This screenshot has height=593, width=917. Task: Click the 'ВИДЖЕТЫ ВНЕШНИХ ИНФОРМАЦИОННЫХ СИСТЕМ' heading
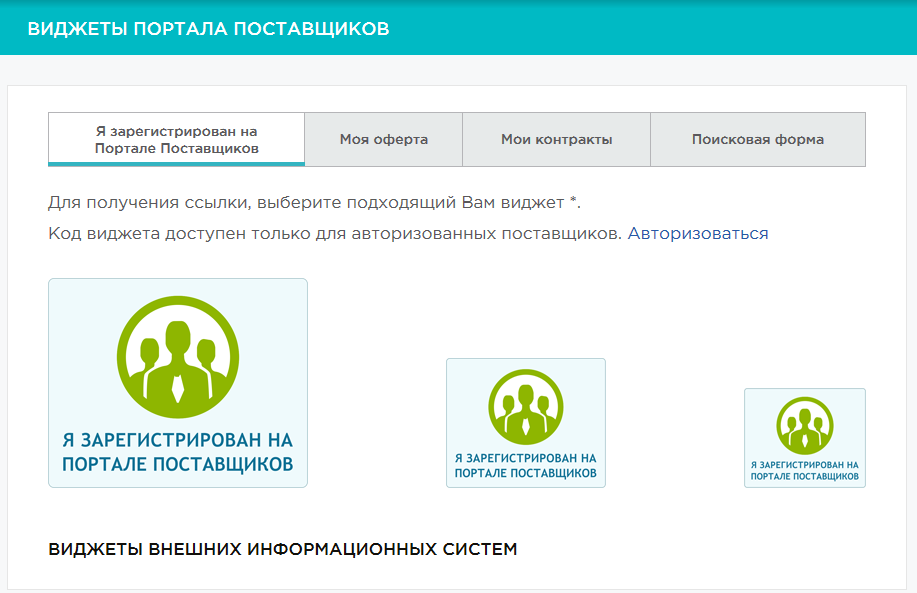(x=283, y=550)
